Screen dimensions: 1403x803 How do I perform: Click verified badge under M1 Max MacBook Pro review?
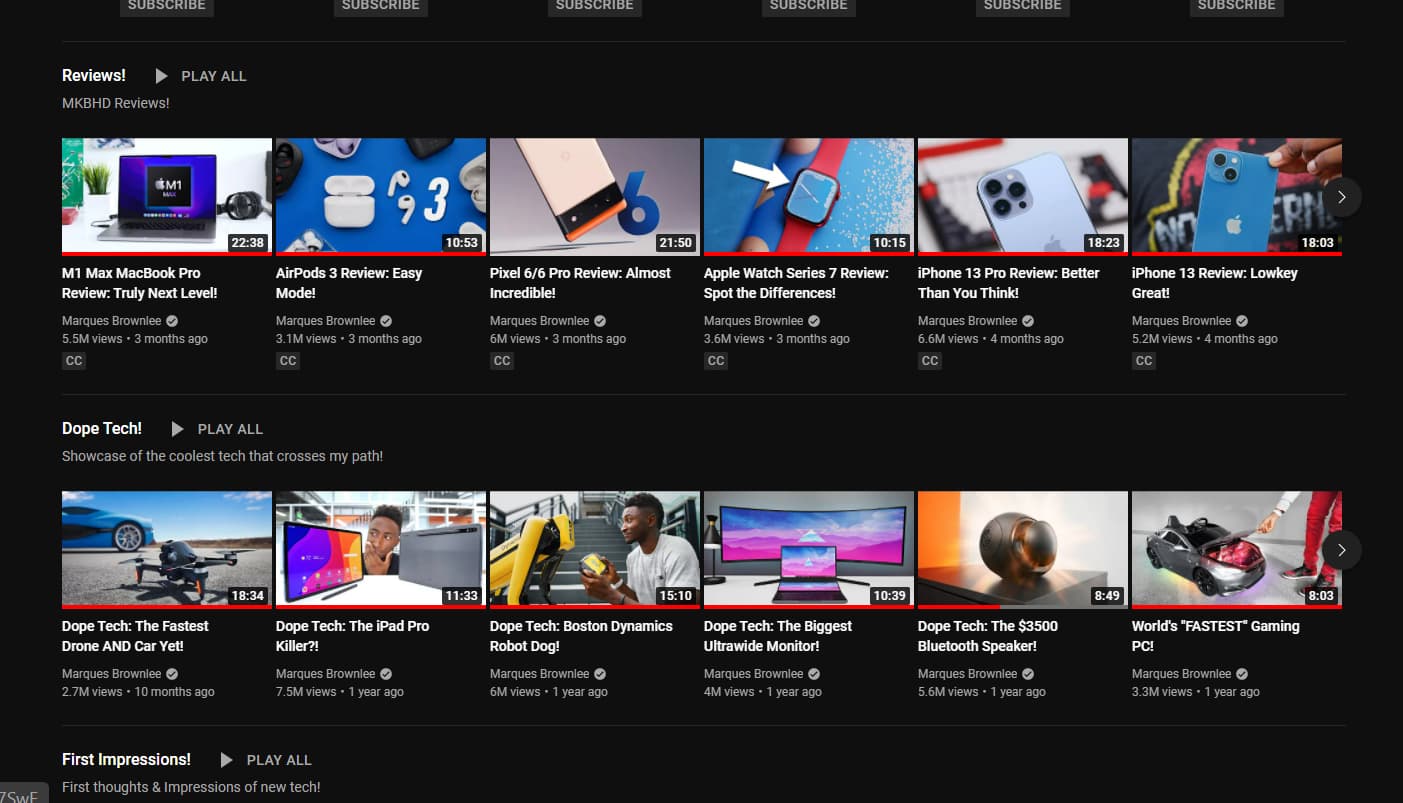(x=172, y=321)
